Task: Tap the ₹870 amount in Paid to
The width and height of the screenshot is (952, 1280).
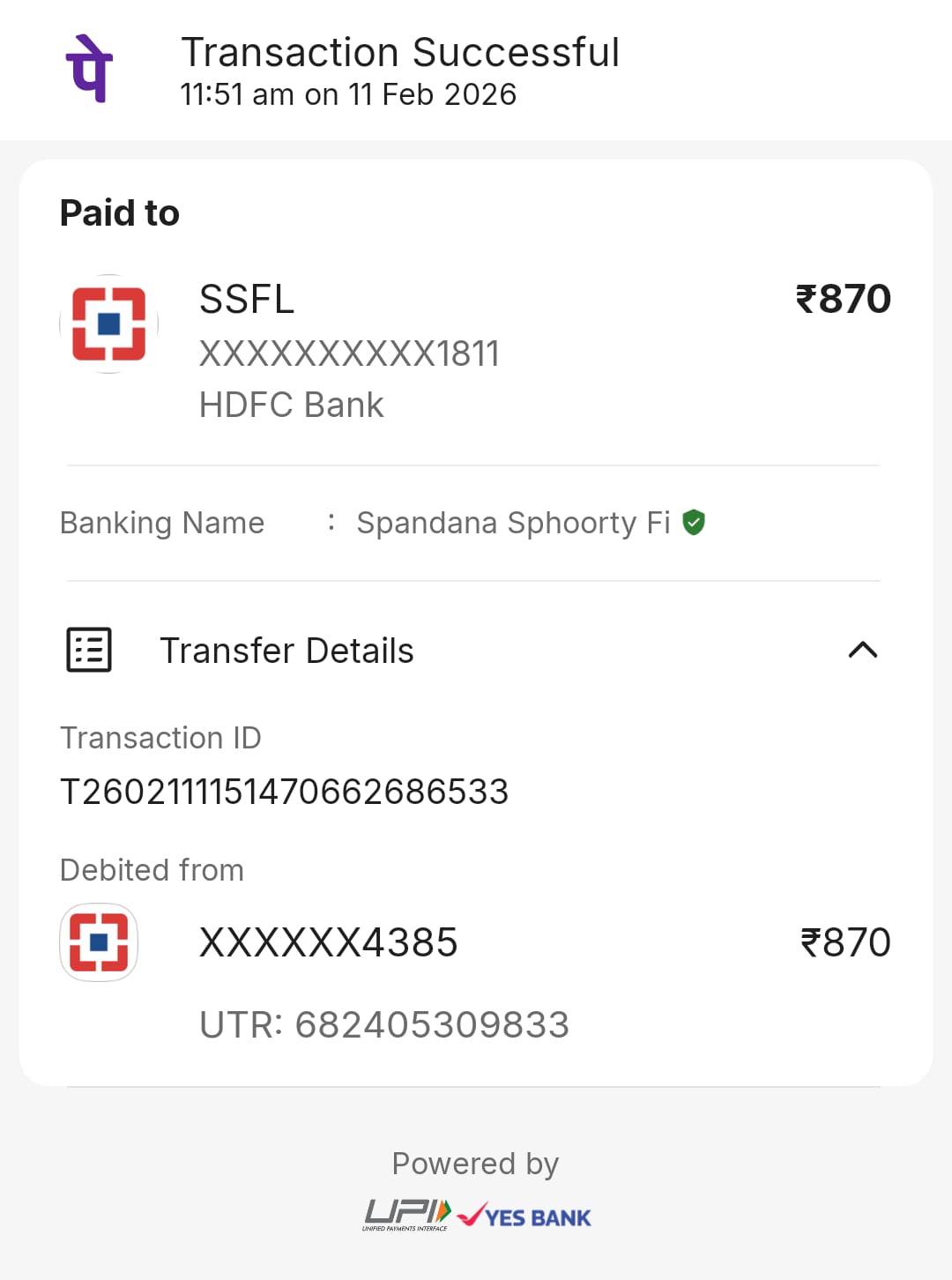Action: point(843,299)
